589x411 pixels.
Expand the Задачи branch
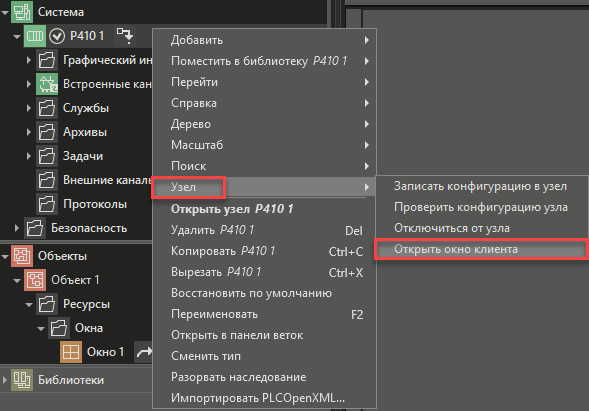[29, 156]
